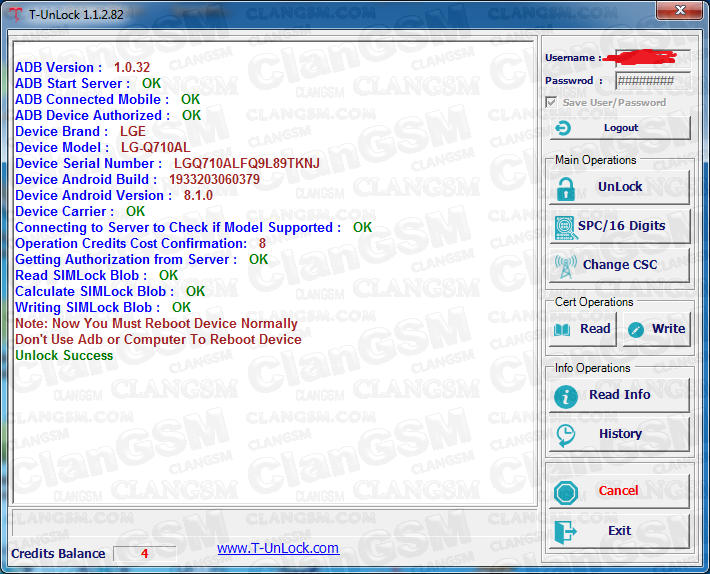
Task: Click the pencil icon on Cert Write
Action: pyautogui.click(x=636, y=330)
